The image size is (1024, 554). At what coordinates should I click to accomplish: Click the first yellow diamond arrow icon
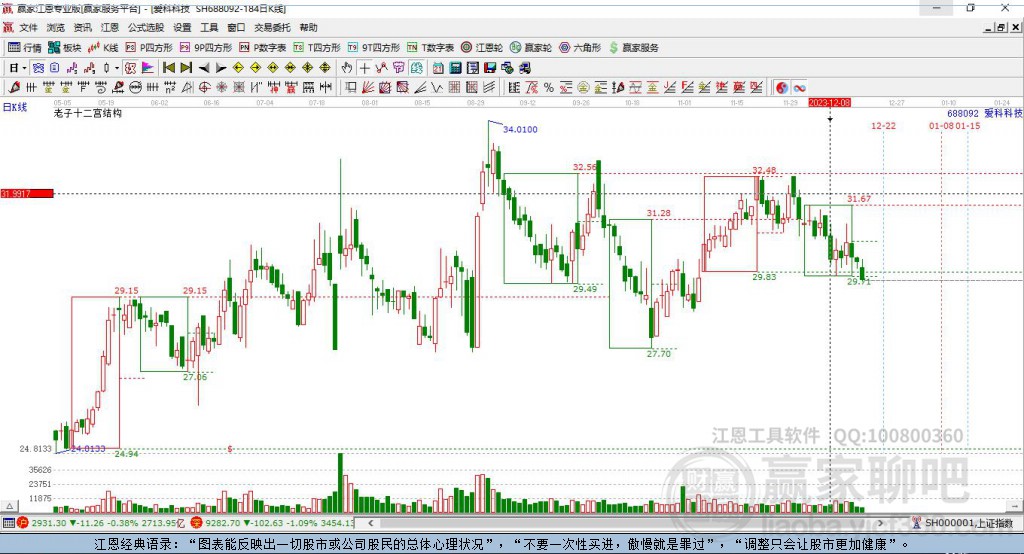[x=238, y=68]
